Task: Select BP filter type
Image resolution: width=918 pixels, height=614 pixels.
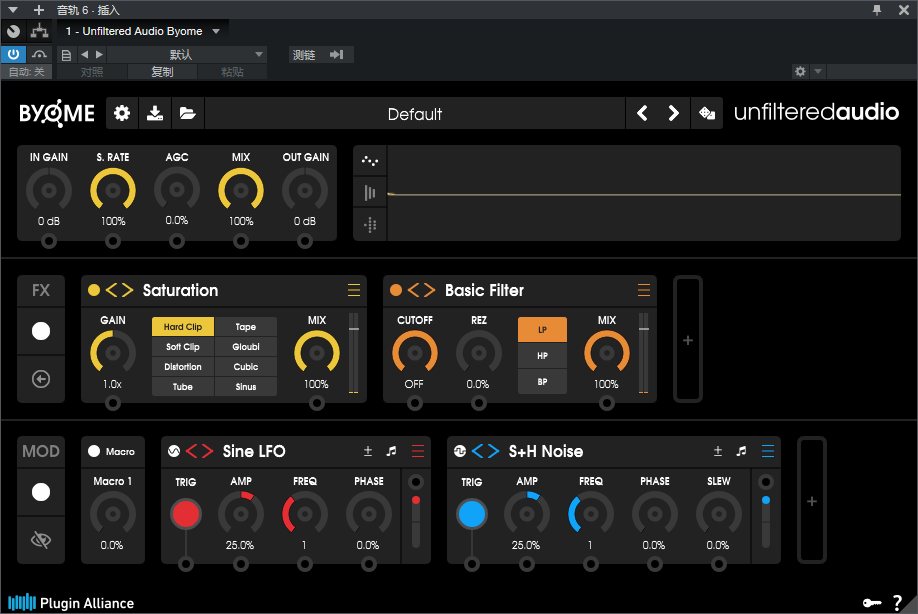Action: [542, 382]
